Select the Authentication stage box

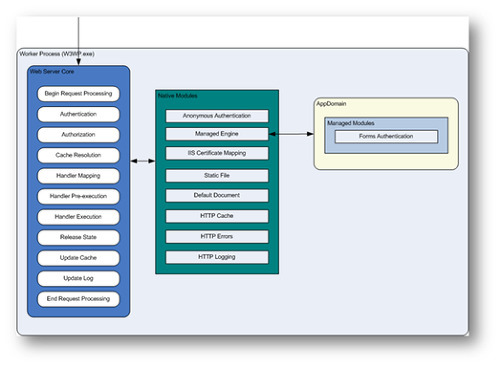tap(78, 114)
